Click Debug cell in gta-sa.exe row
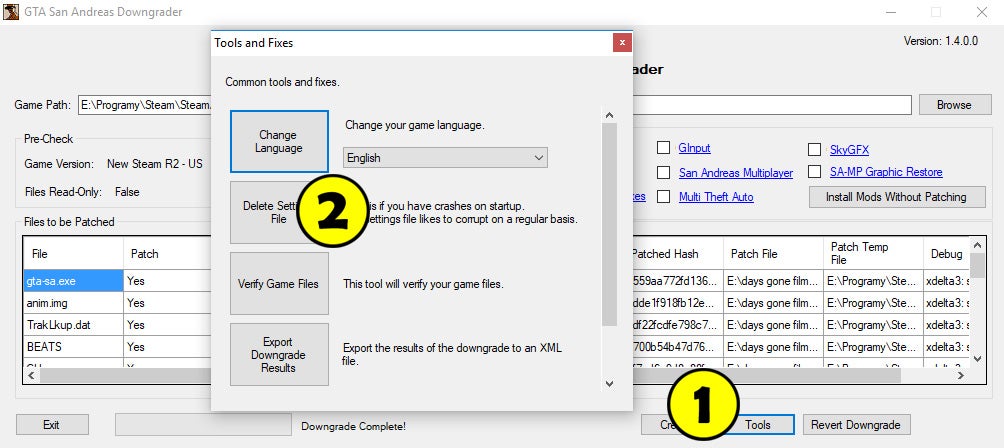 point(946,281)
